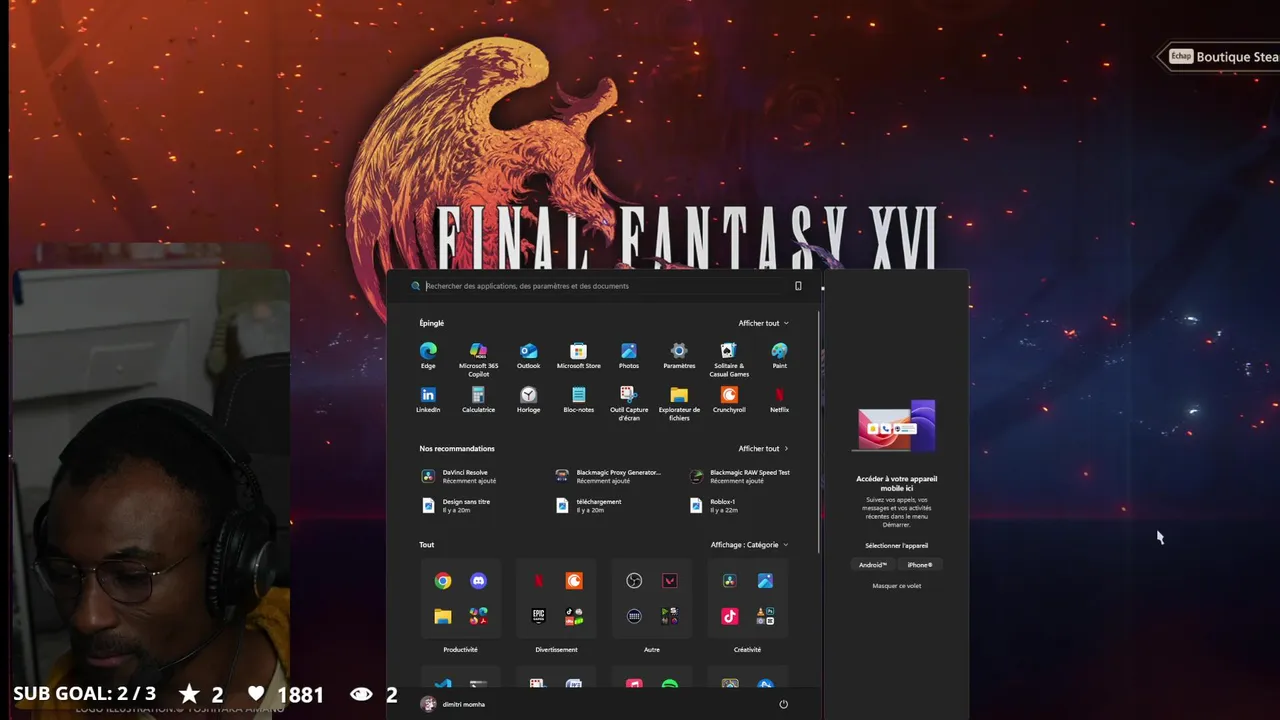Click the phone companion icon in search bar

point(798,286)
